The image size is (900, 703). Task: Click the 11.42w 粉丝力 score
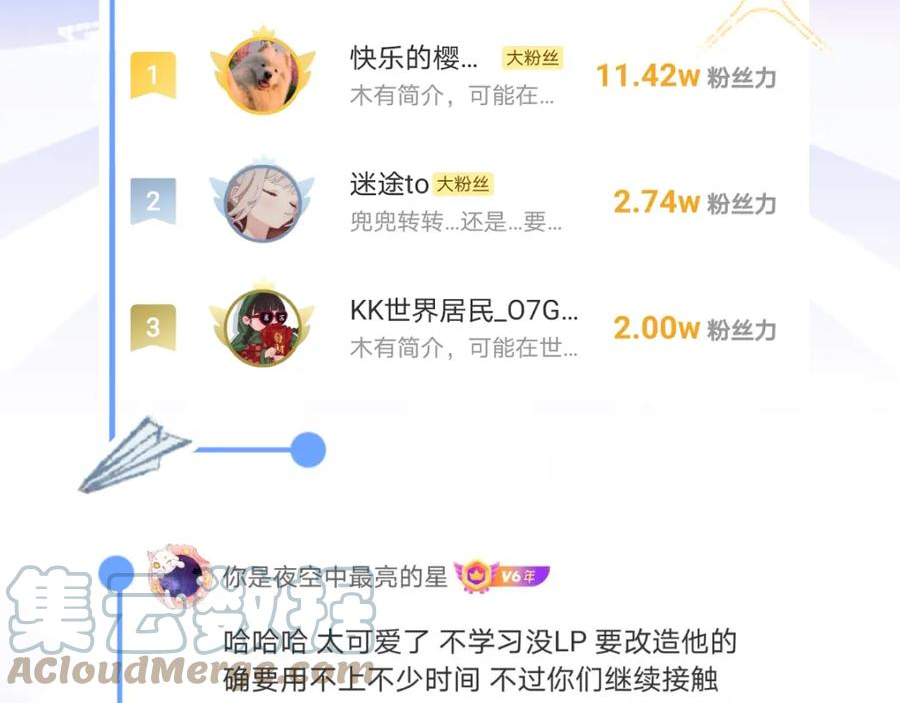pyautogui.click(x=686, y=76)
